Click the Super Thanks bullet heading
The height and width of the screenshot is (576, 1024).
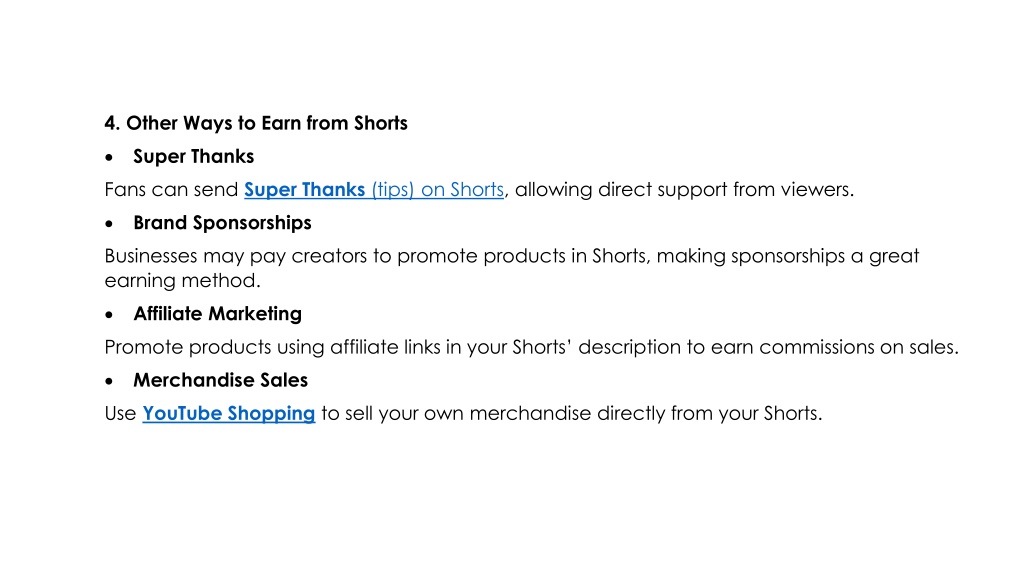[x=193, y=156]
